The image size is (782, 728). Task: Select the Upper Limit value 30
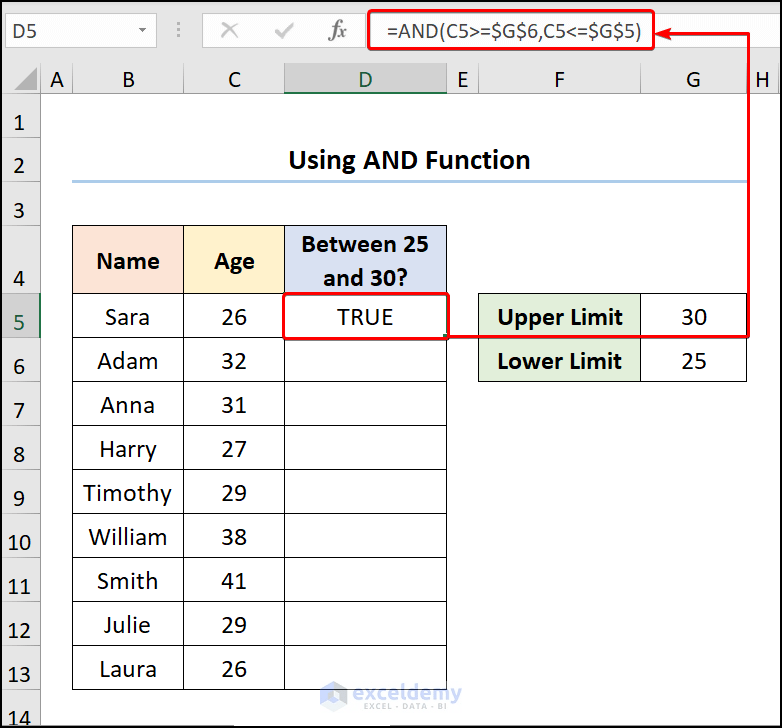[693, 316]
